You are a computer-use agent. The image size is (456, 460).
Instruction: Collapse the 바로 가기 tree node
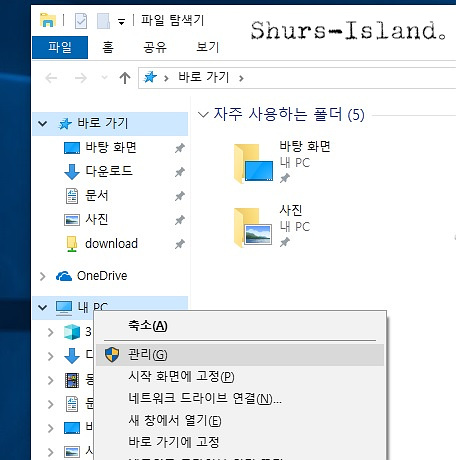coord(42,124)
